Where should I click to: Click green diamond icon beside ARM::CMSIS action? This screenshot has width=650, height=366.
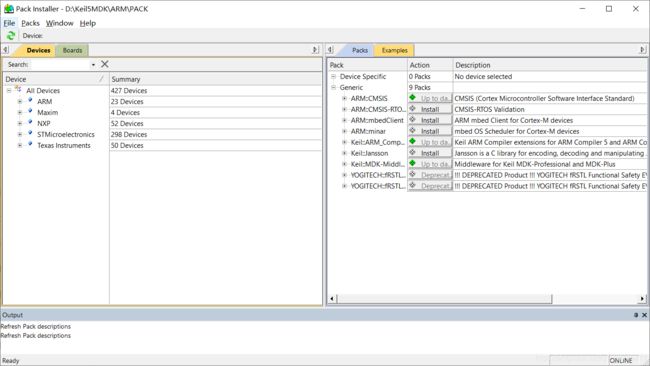(412, 98)
